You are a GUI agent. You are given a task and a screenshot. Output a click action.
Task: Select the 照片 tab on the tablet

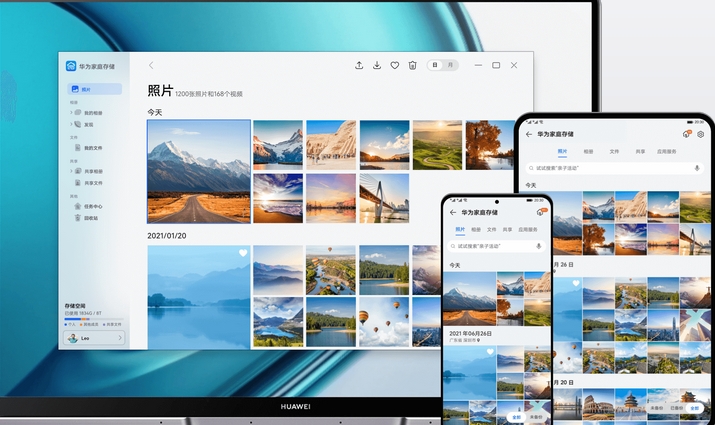pyautogui.click(x=562, y=151)
